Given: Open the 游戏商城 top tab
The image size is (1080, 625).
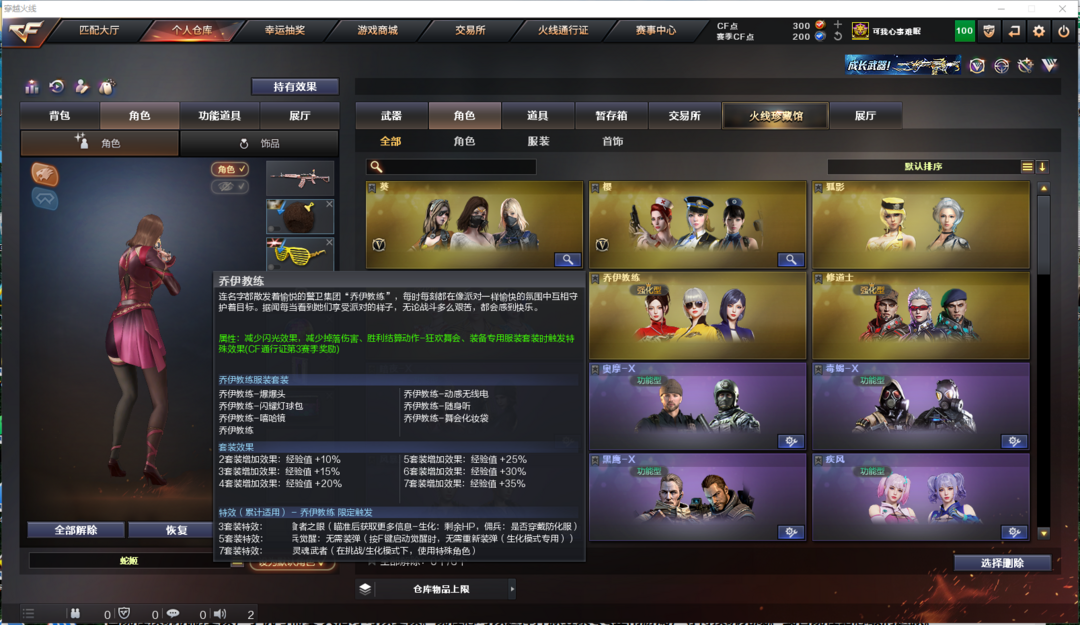Looking at the screenshot, I should pos(377,30).
